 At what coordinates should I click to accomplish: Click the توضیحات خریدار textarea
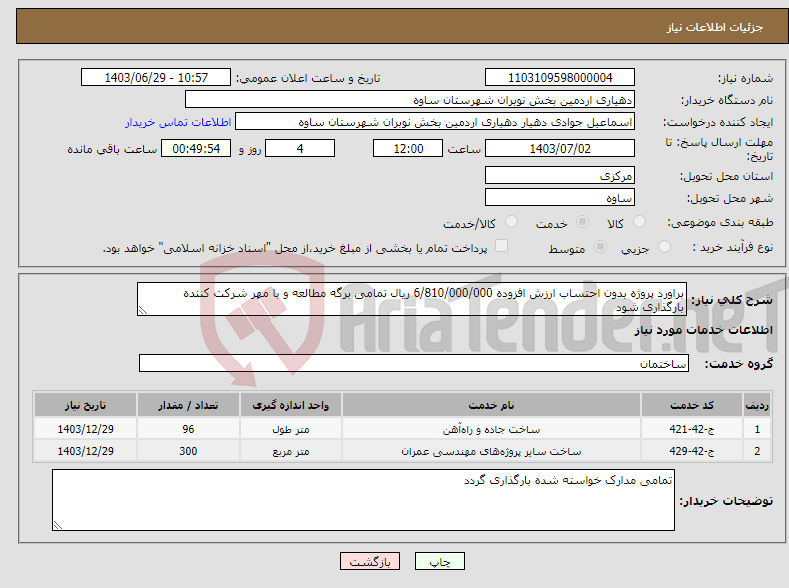point(363,500)
